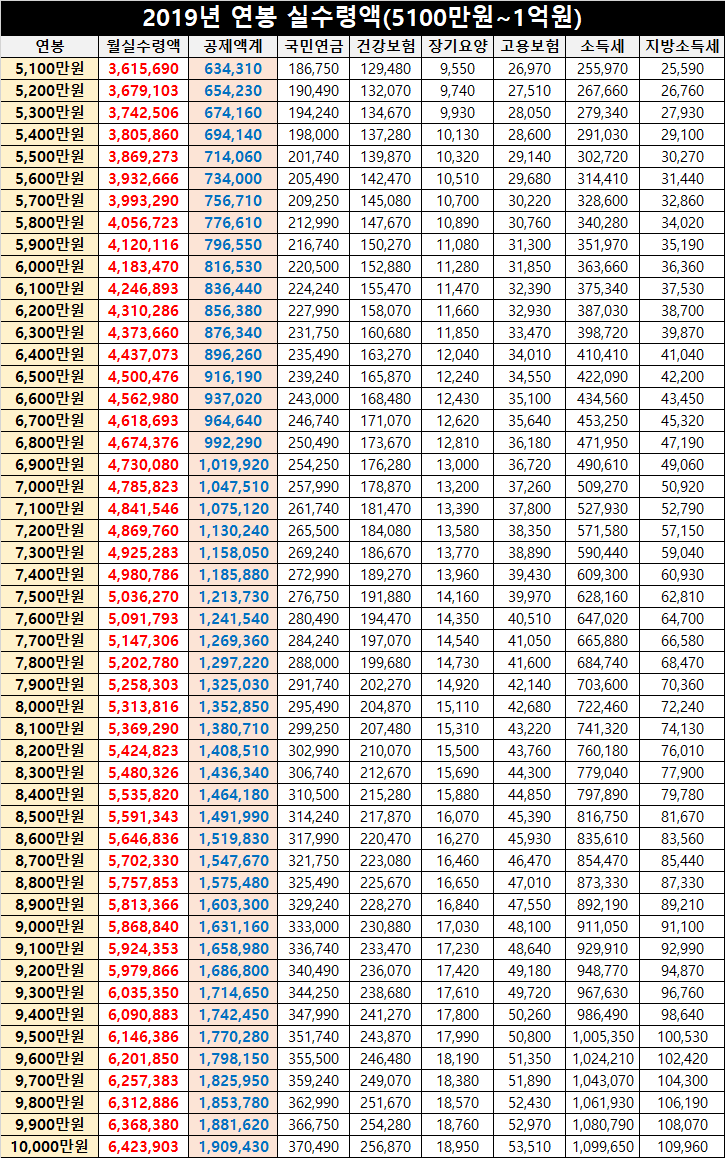Click employment insurance value 48,100
725x1158 pixels.
pyautogui.click(x=529, y=927)
